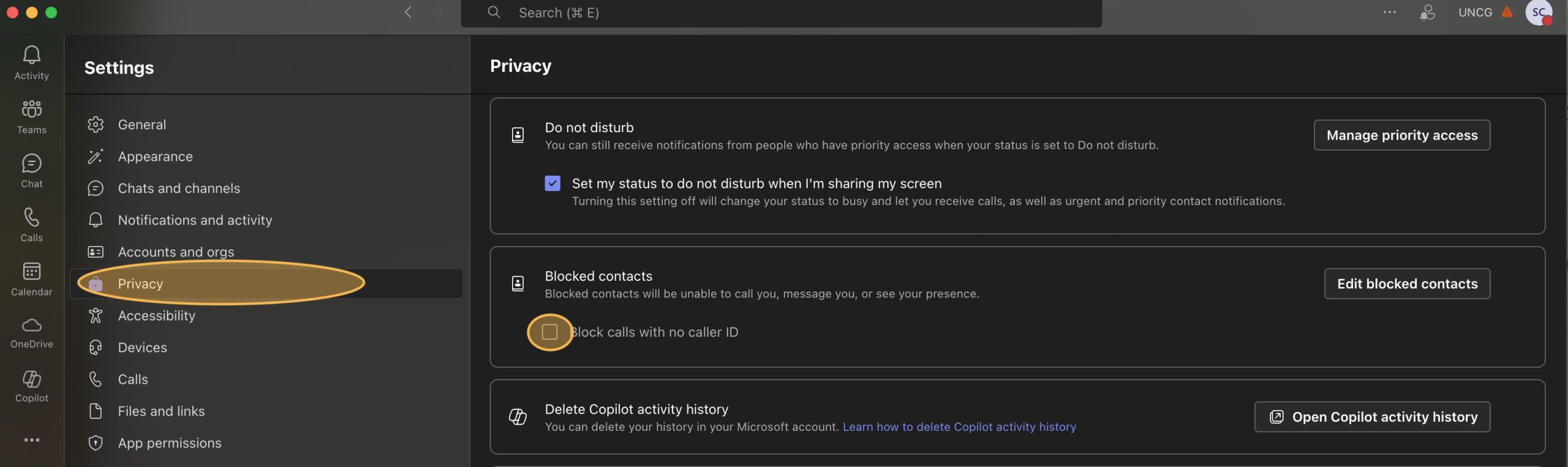1568x467 pixels.
Task: Go back with the left arrow
Action: point(408,12)
